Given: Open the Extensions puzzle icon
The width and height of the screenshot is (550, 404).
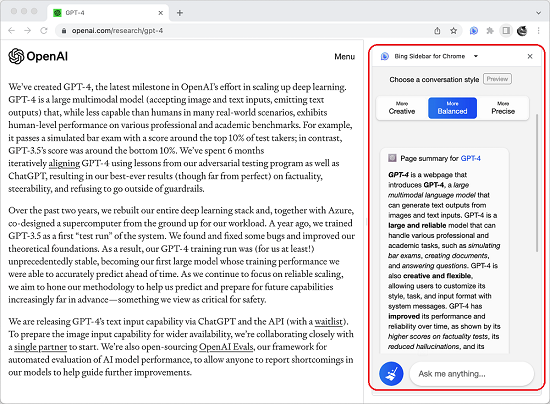Looking at the screenshot, I should 490,31.
